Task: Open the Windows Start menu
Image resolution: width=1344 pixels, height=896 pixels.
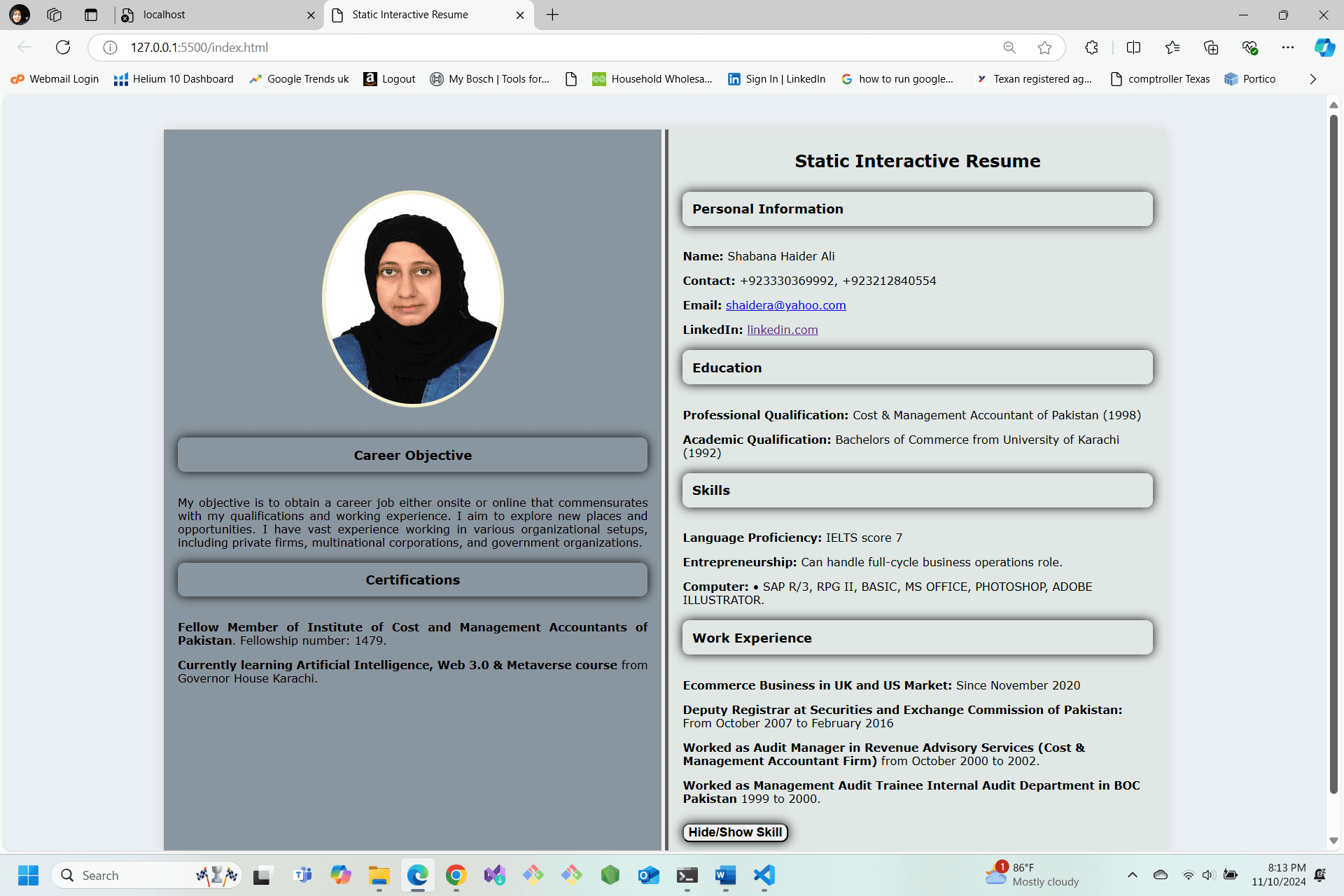Action: click(28, 875)
